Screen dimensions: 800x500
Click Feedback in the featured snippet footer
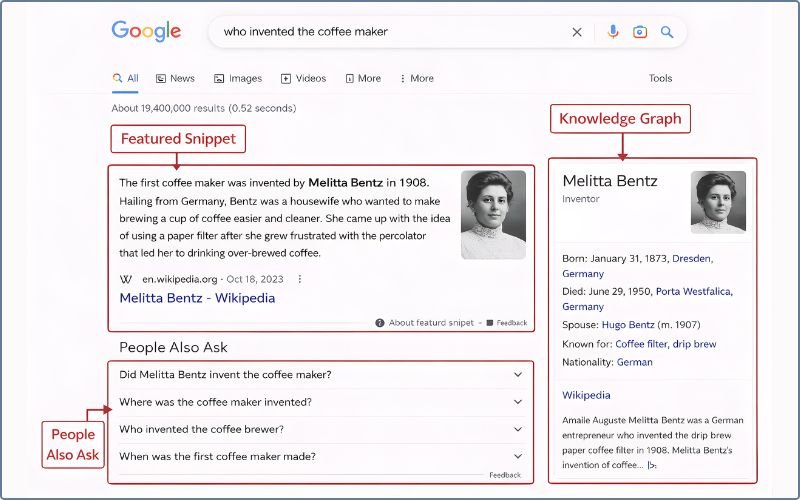pos(512,323)
